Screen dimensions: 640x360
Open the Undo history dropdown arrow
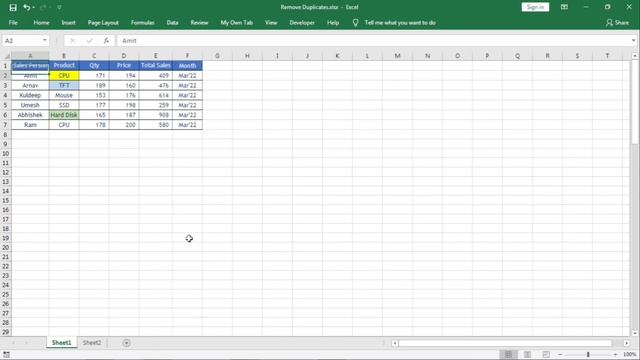pos(33,7)
